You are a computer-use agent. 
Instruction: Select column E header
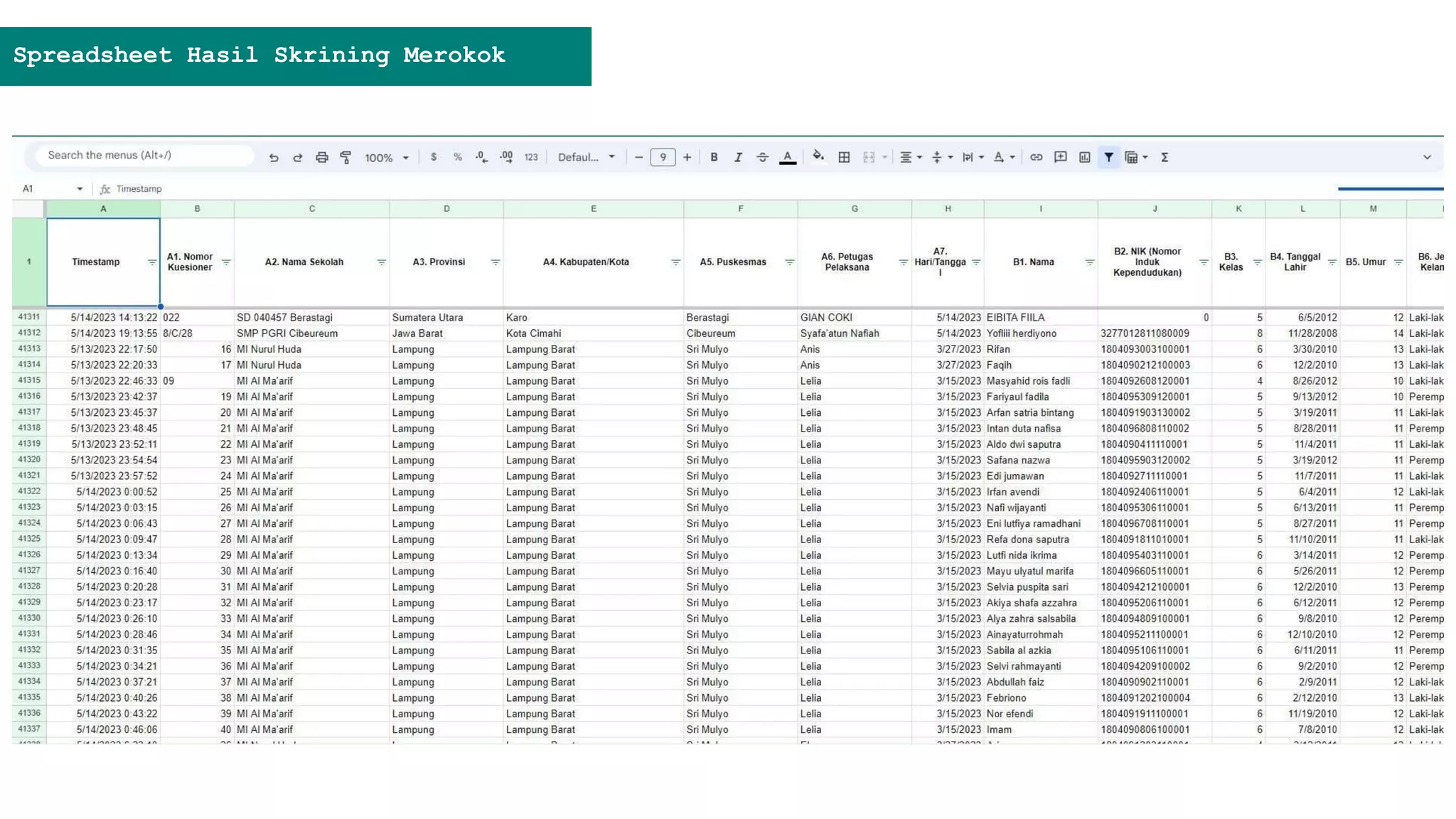(593, 209)
